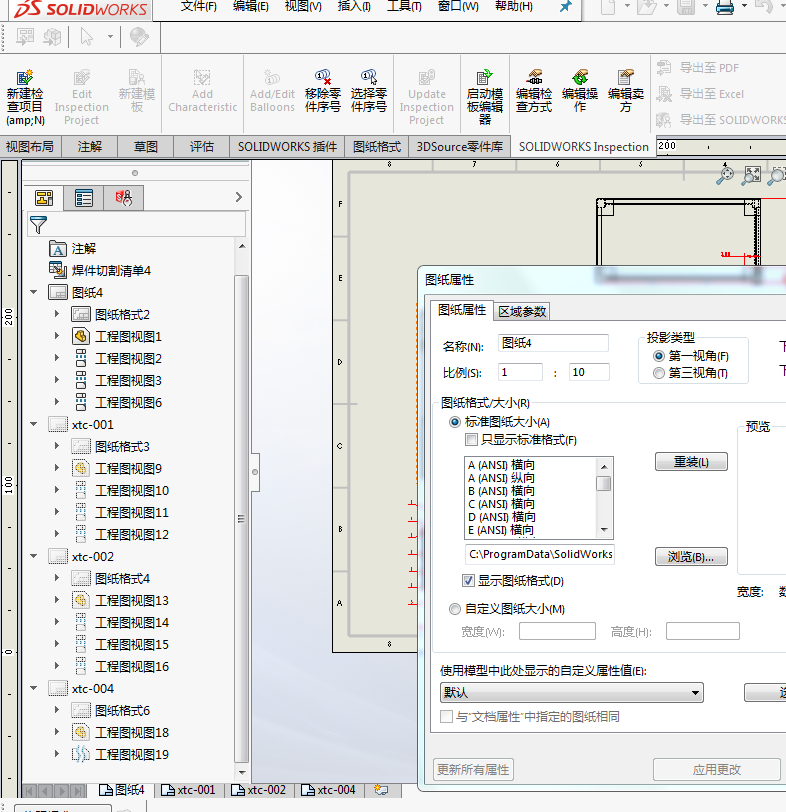Viewport: 786px width, 812px height.
Task: Switch to 注解 ribbon tab
Action: 90,147
